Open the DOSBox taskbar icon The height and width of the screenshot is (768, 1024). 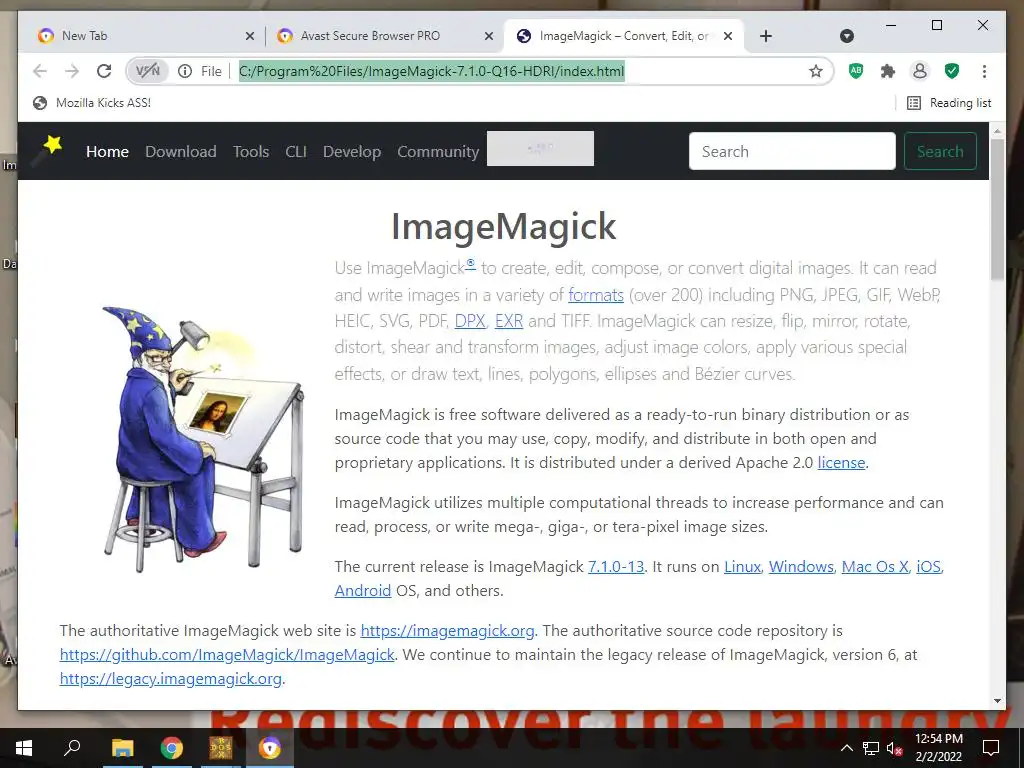point(221,748)
